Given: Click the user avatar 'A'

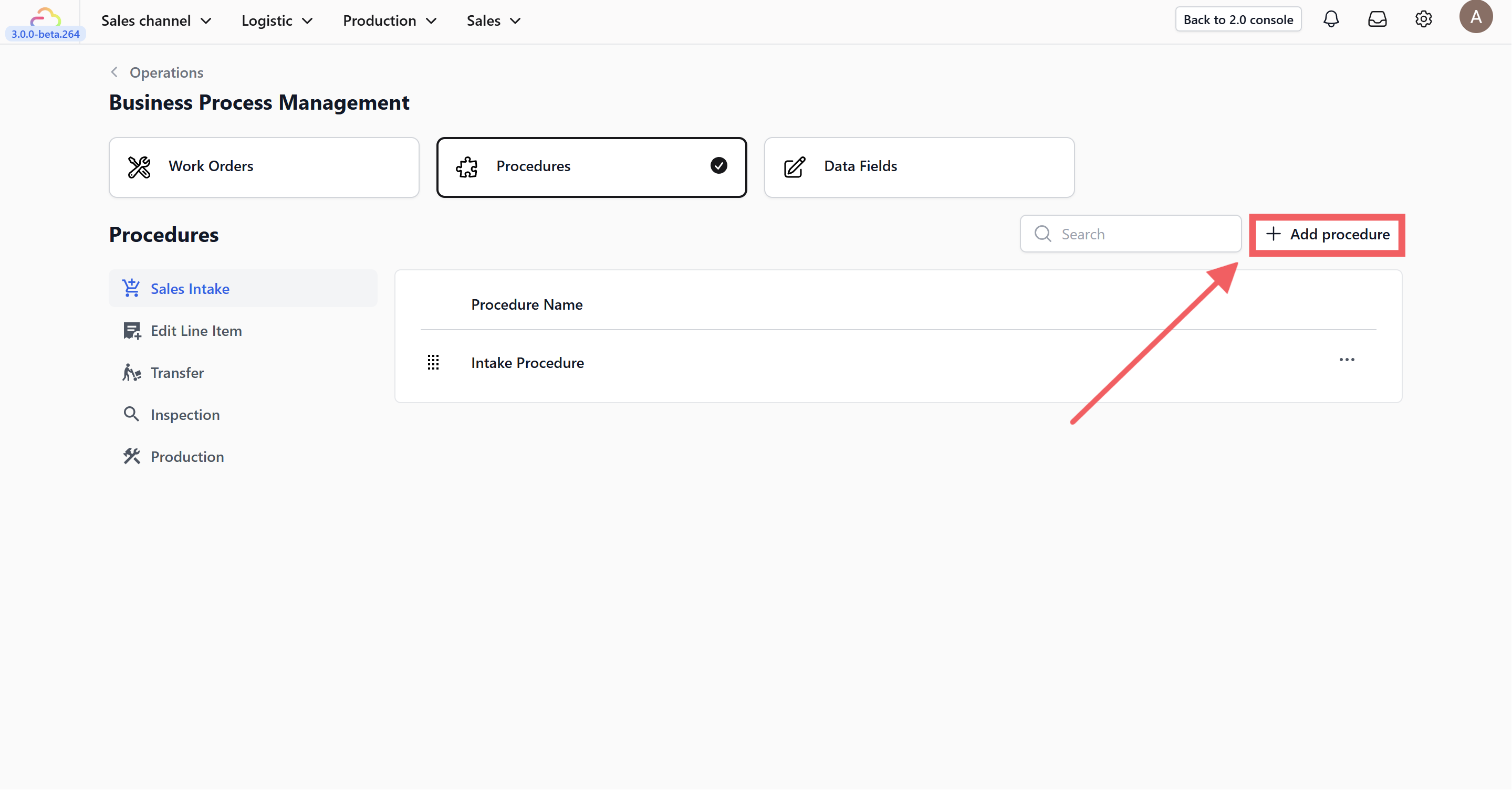Looking at the screenshot, I should tap(1475, 17).
